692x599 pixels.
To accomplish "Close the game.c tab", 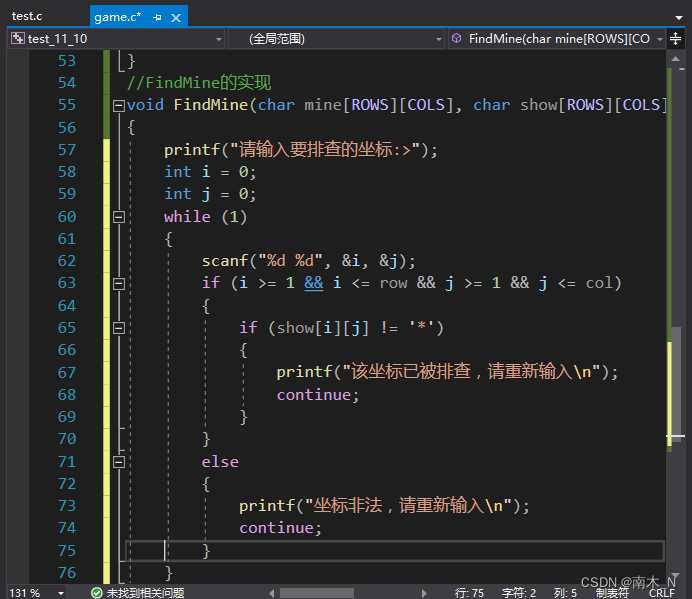I will (176, 18).
